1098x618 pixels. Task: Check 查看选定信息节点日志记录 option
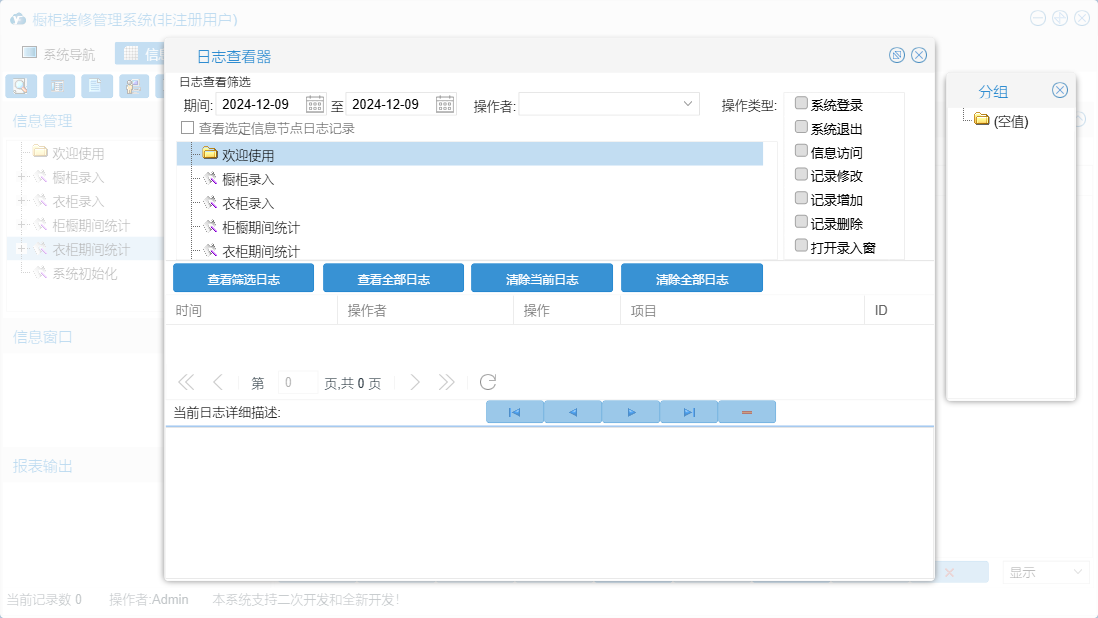[x=187, y=128]
